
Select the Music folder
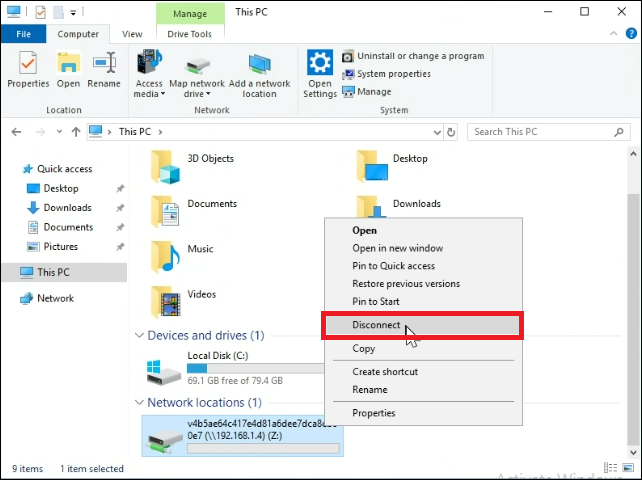(x=182, y=257)
